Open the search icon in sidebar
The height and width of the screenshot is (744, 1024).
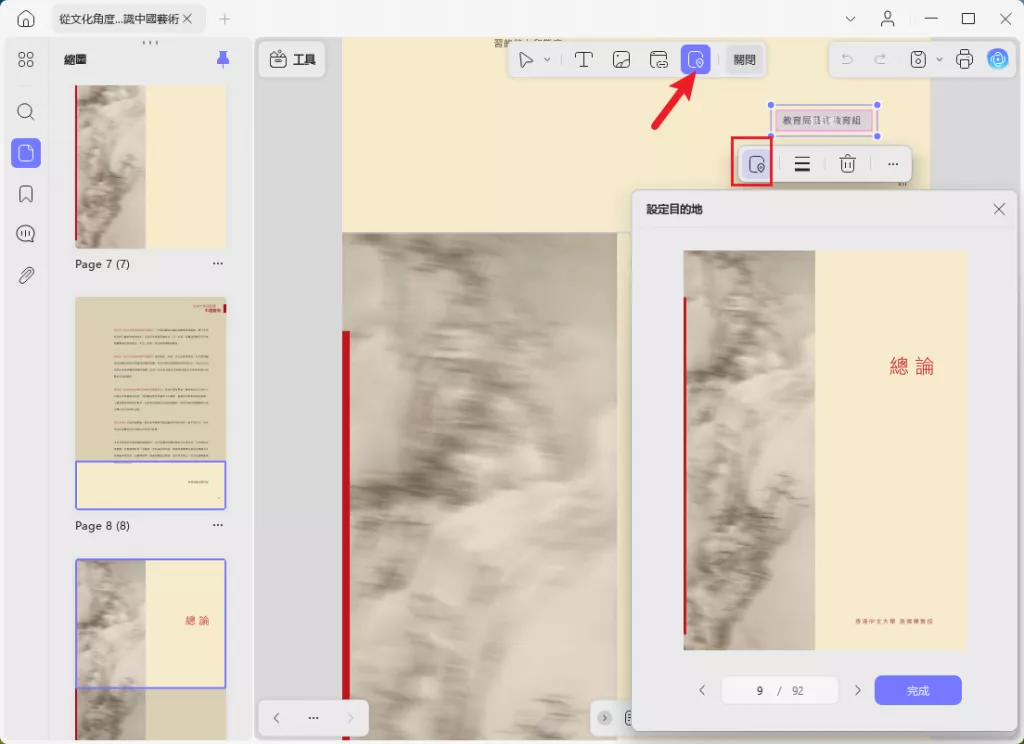(x=26, y=112)
